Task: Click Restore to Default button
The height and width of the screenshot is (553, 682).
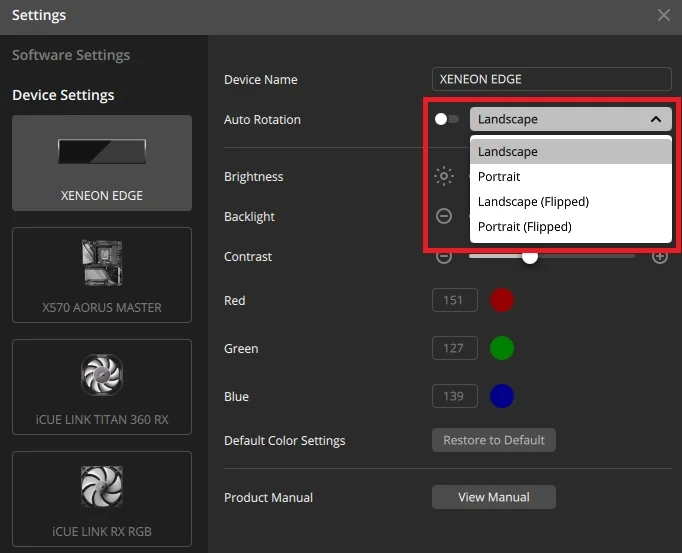Action: 494,440
